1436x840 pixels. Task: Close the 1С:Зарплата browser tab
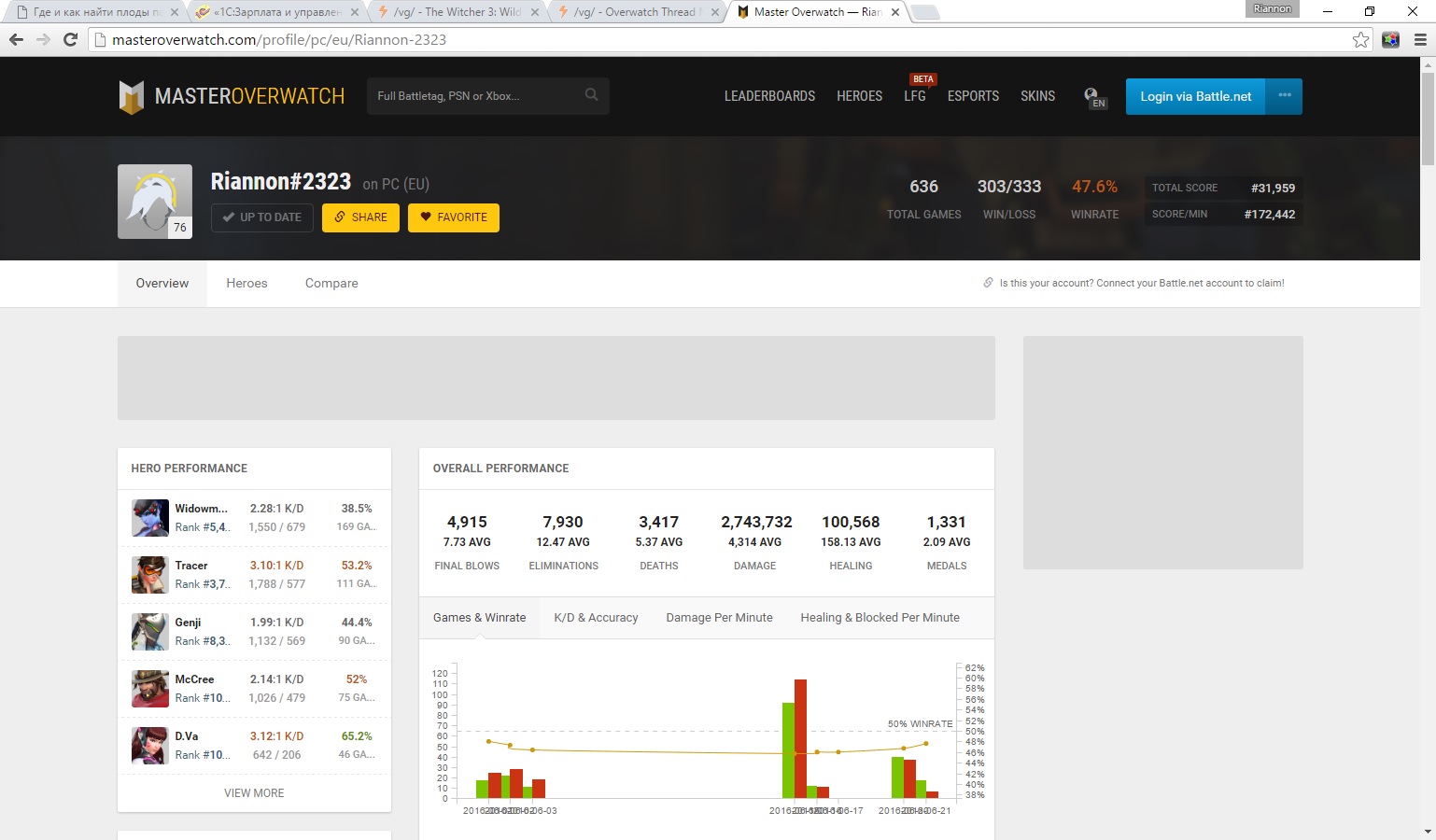pyautogui.click(x=355, y=12)
